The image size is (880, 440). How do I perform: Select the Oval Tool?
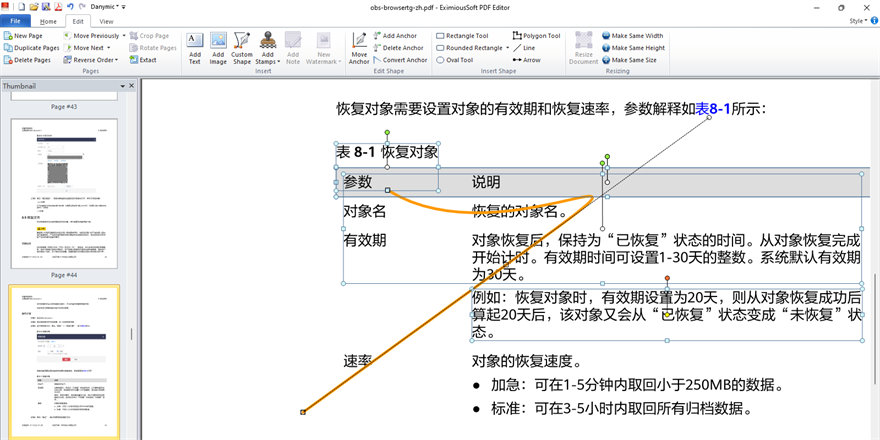tap(455, 60)
